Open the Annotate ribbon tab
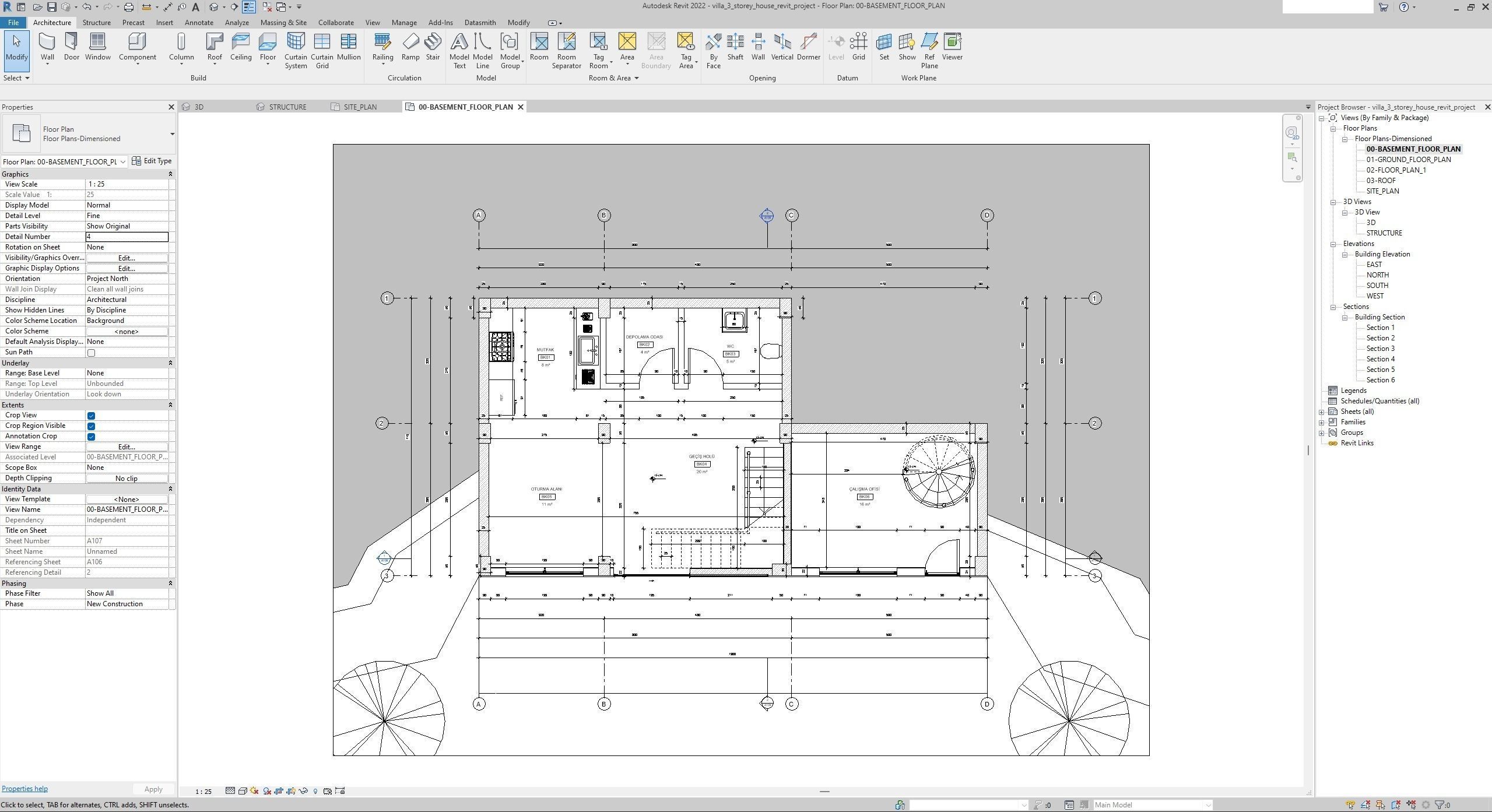This screenshot has width=1492, height=812. [x=199, y=23]
